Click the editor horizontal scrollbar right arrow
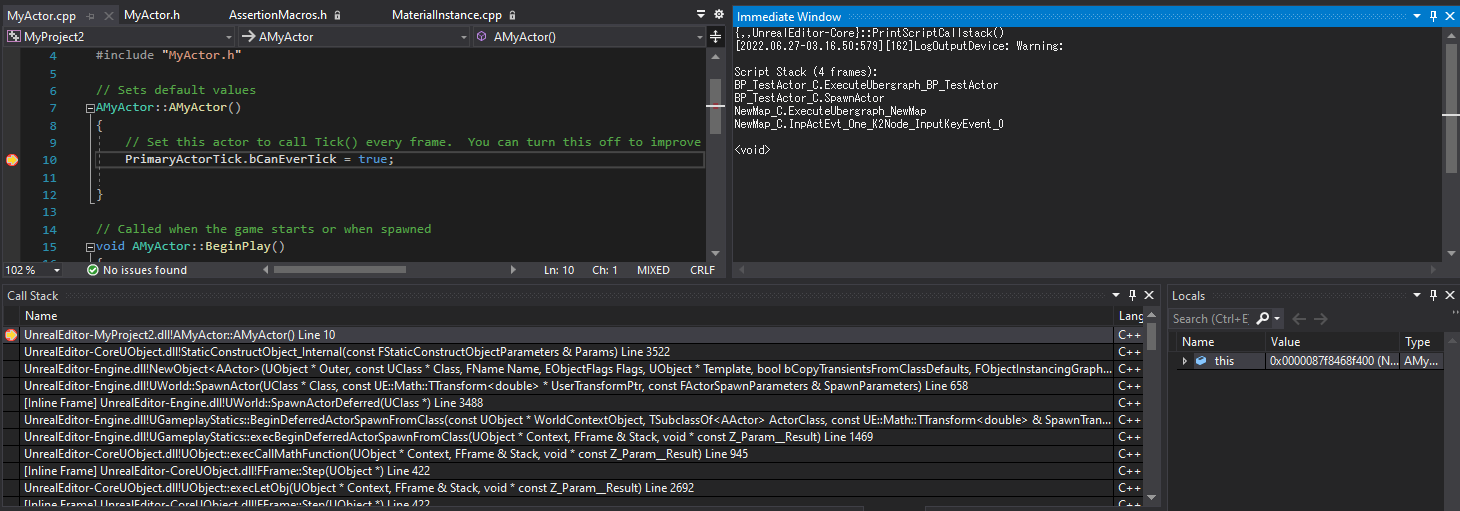 [514, 270]
